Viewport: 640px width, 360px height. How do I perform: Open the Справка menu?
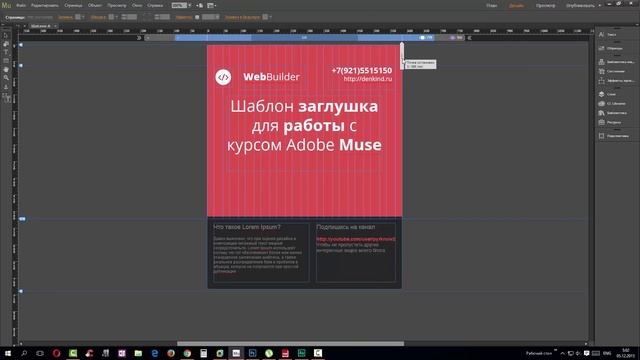(x=155, y=6)
